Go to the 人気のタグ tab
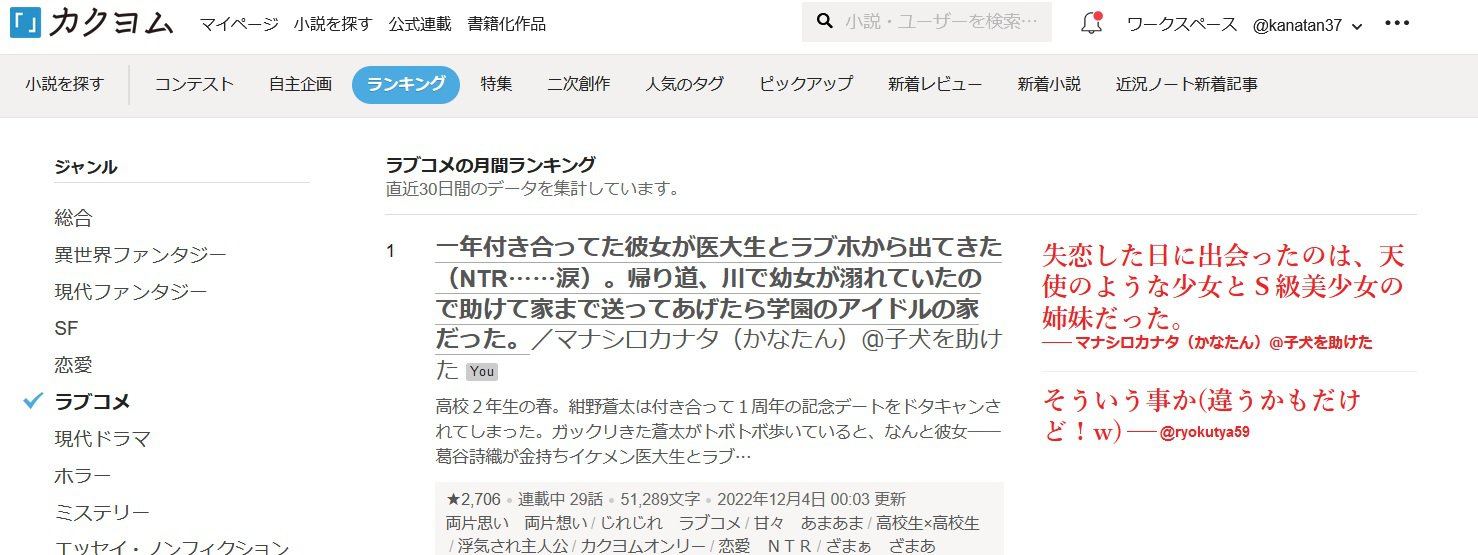 [684, 84]
